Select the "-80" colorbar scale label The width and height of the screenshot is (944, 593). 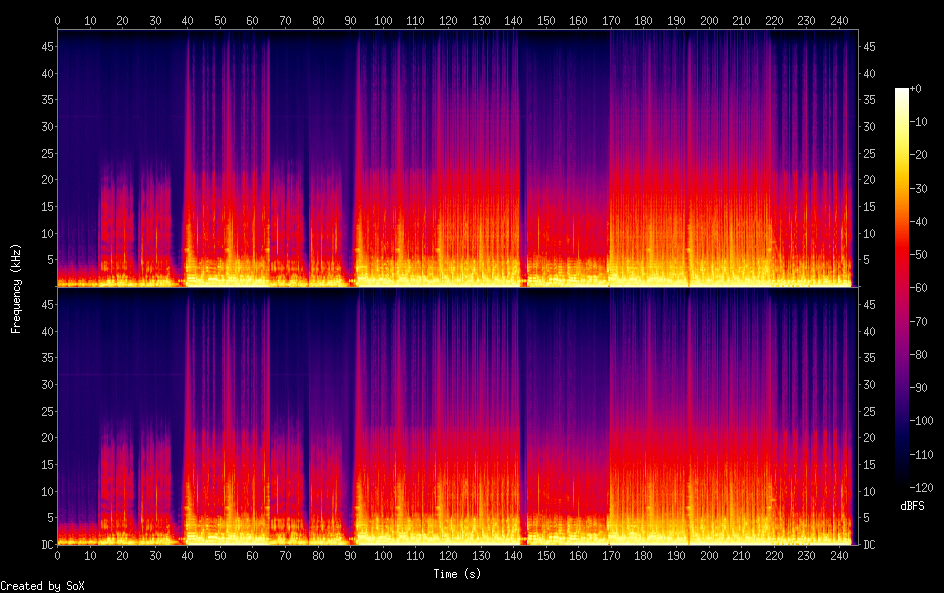coord(918,355)
